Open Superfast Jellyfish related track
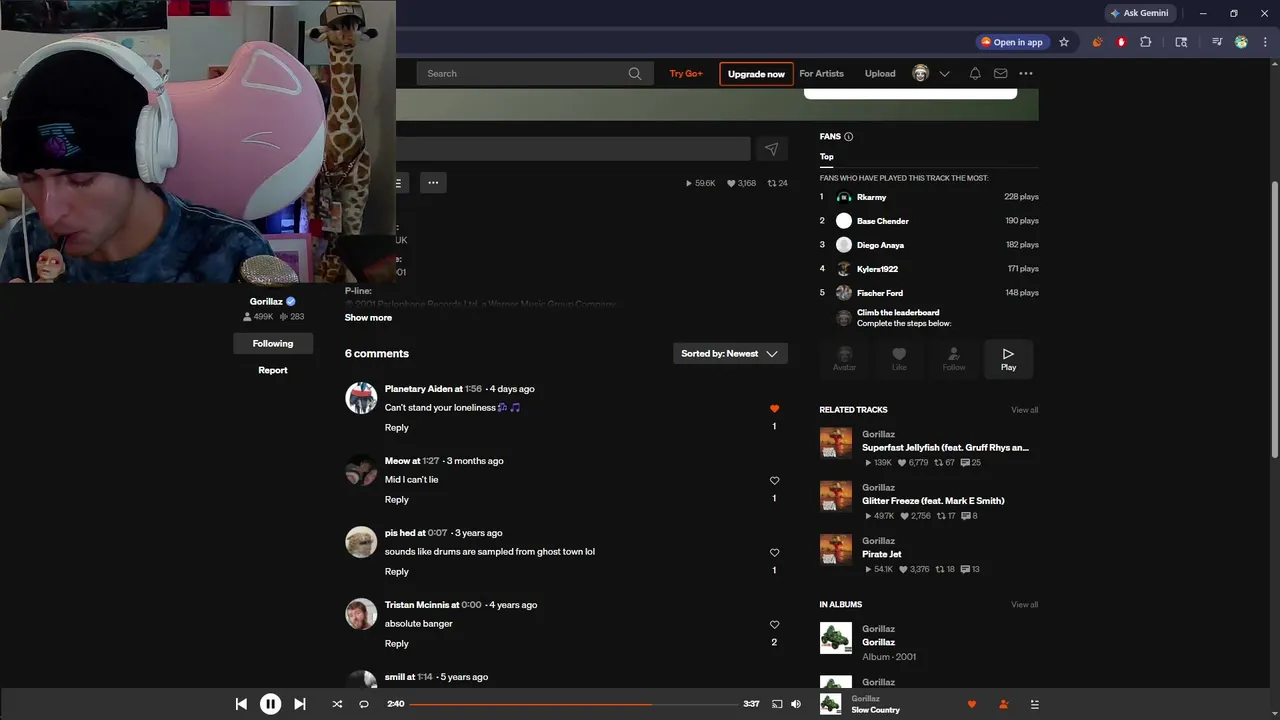The height and width of the screenshot is (720, 1280). pos(945,448)
